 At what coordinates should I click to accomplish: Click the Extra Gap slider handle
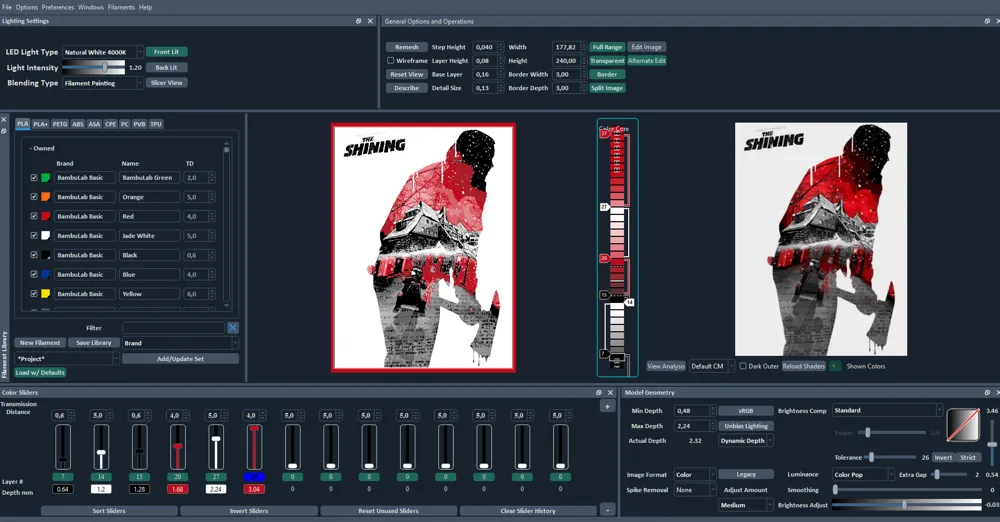[937, 475]
